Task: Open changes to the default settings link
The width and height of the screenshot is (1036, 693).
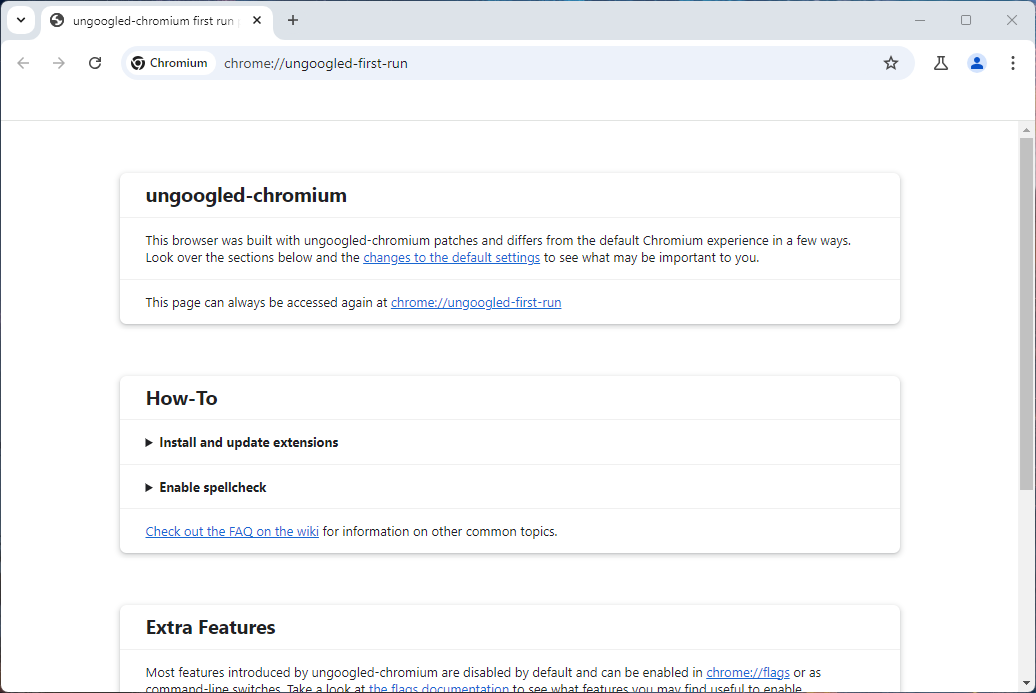Action: 451,257
